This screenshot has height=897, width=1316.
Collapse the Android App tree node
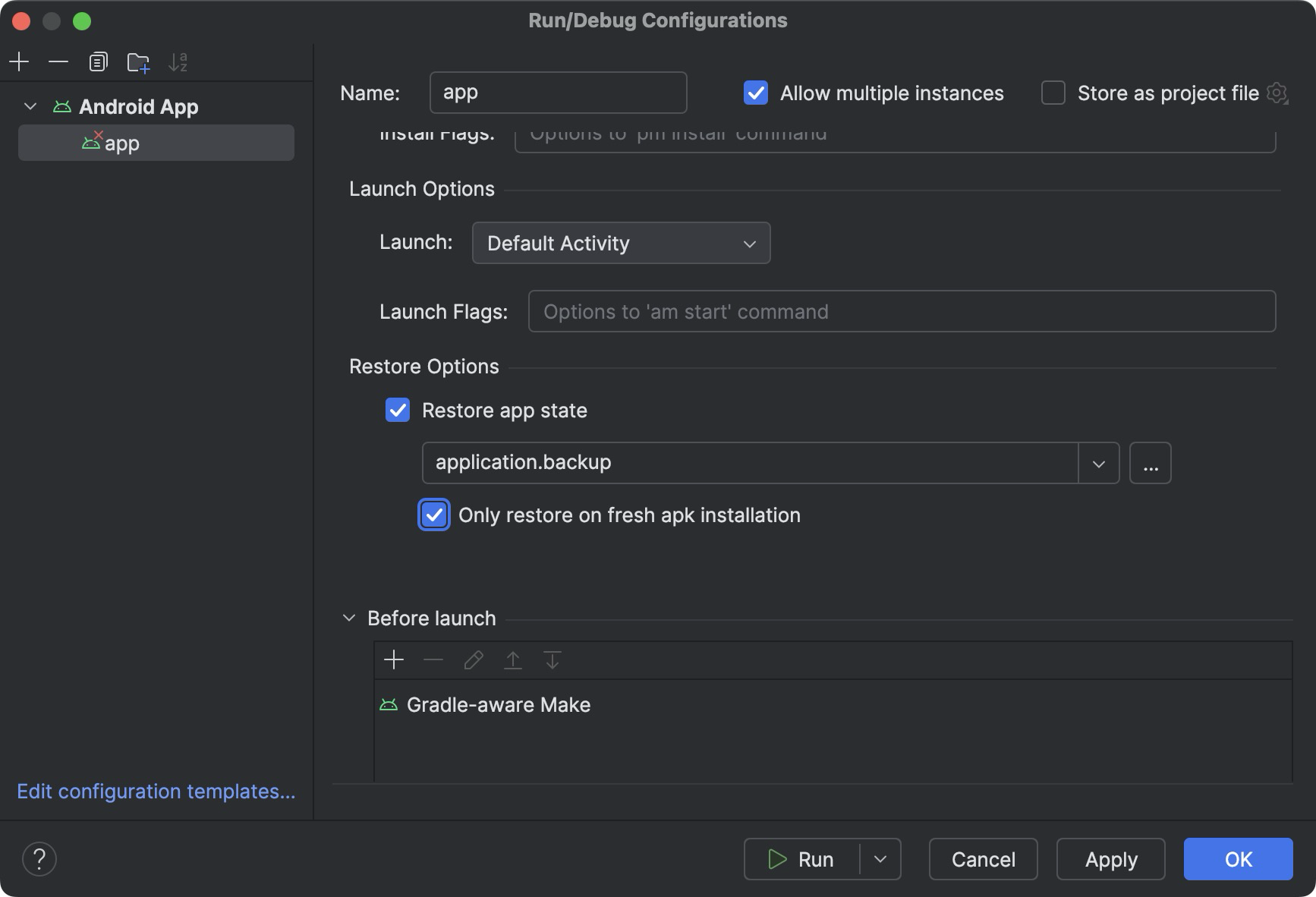[30, 106]
